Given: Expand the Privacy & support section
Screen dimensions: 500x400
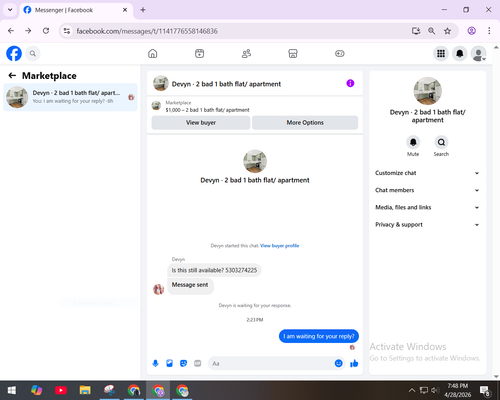Looking at the screenshot, I should point(427,225).
